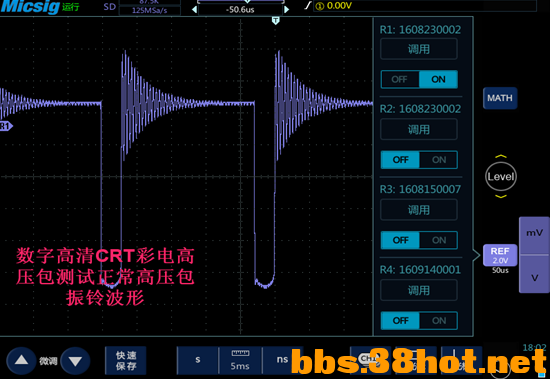The width and height of the screenshot is (550, 379).
Task: Select the s timebase unit
Action: 198,360
